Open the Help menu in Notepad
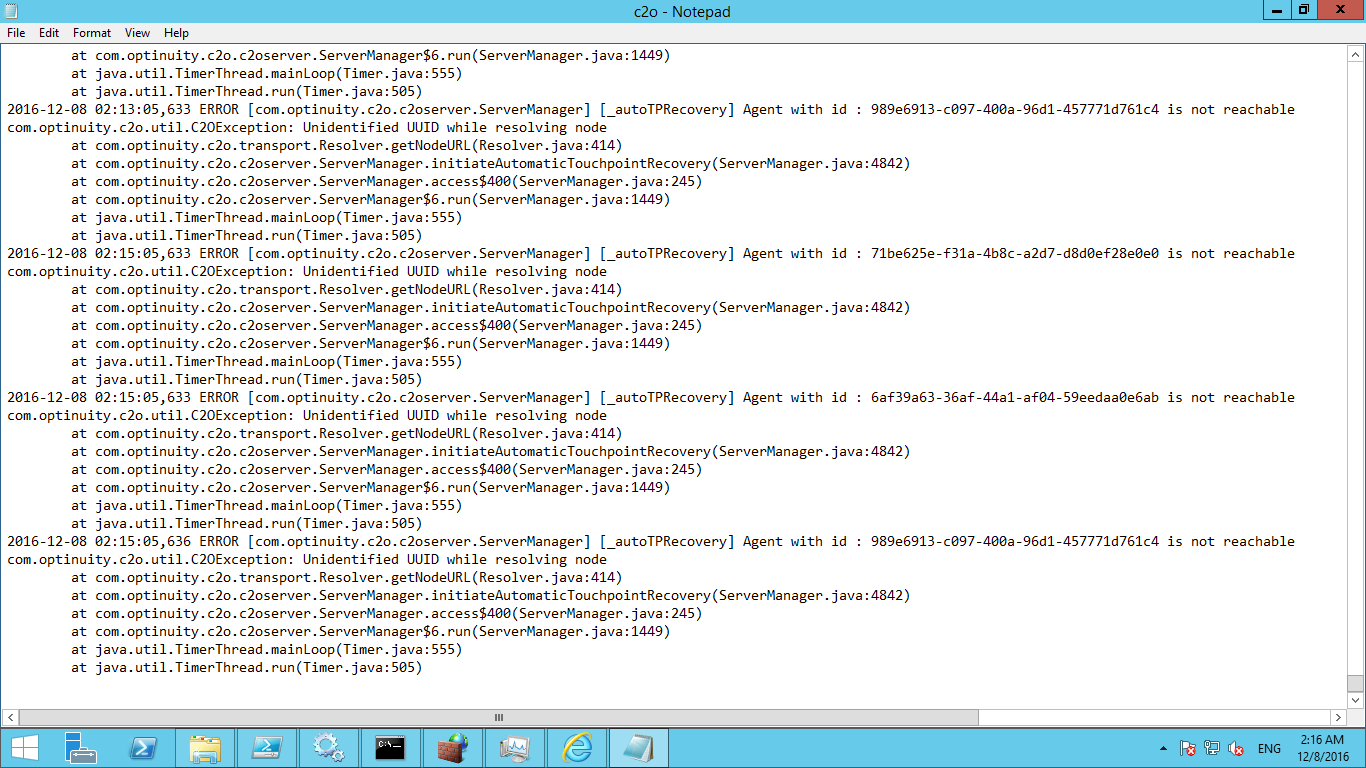 176,32
